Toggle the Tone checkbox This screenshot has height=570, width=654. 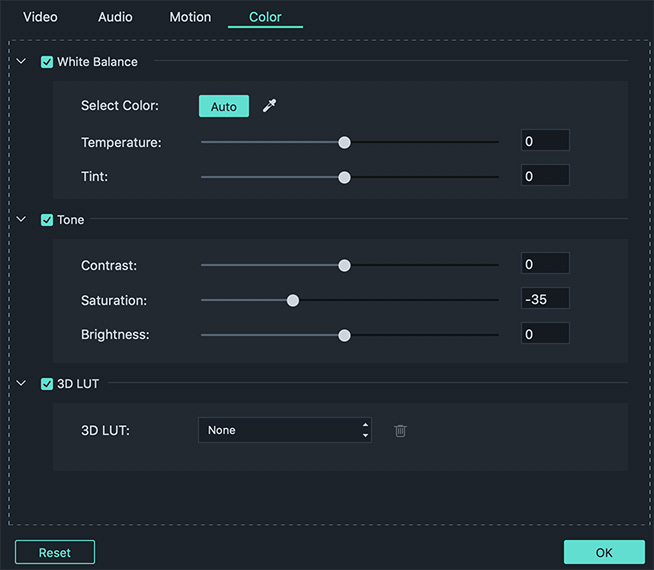[x=47, y=220]
